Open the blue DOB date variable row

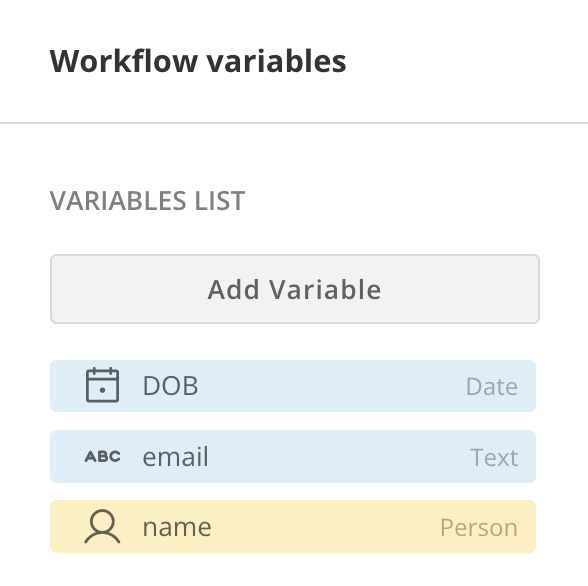click(x=293, y=386)
